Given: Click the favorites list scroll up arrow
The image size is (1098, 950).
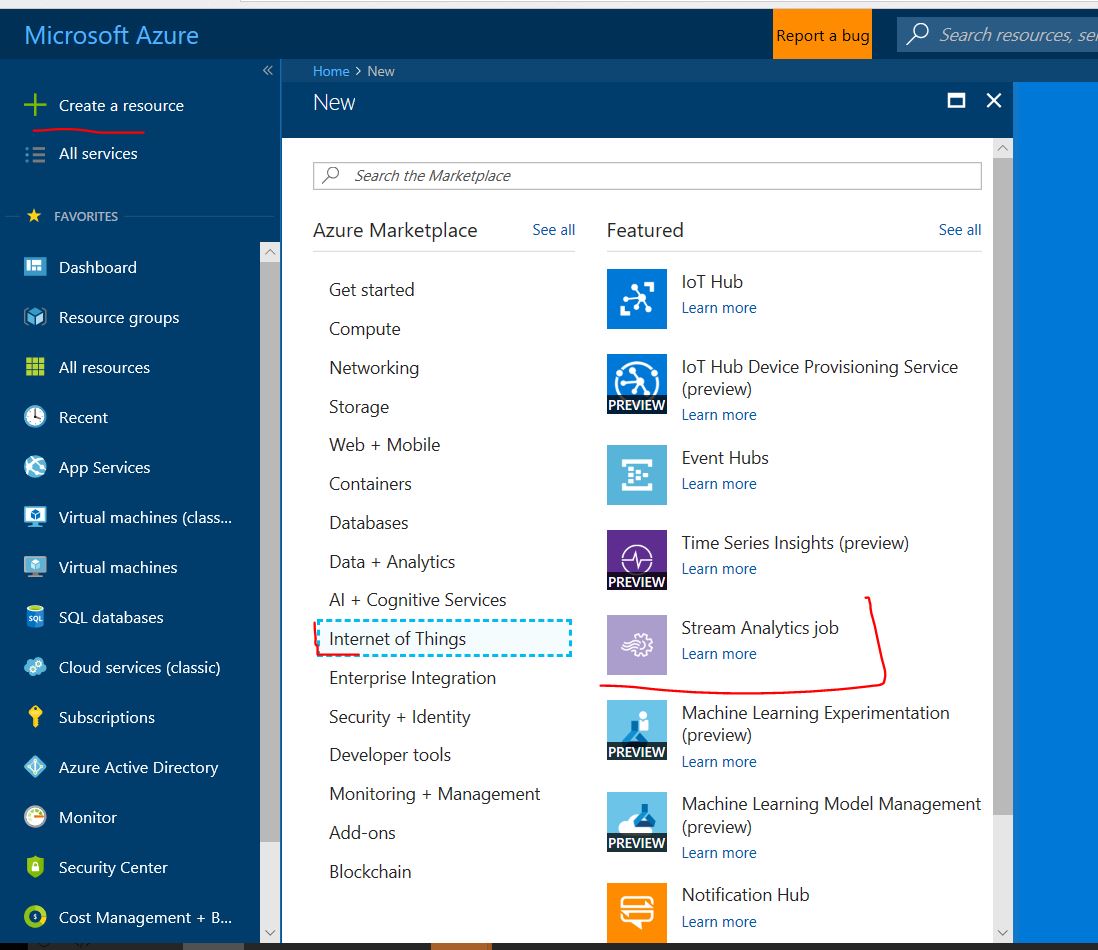Looking at the screenshot, I should click(x=270, y=252).
